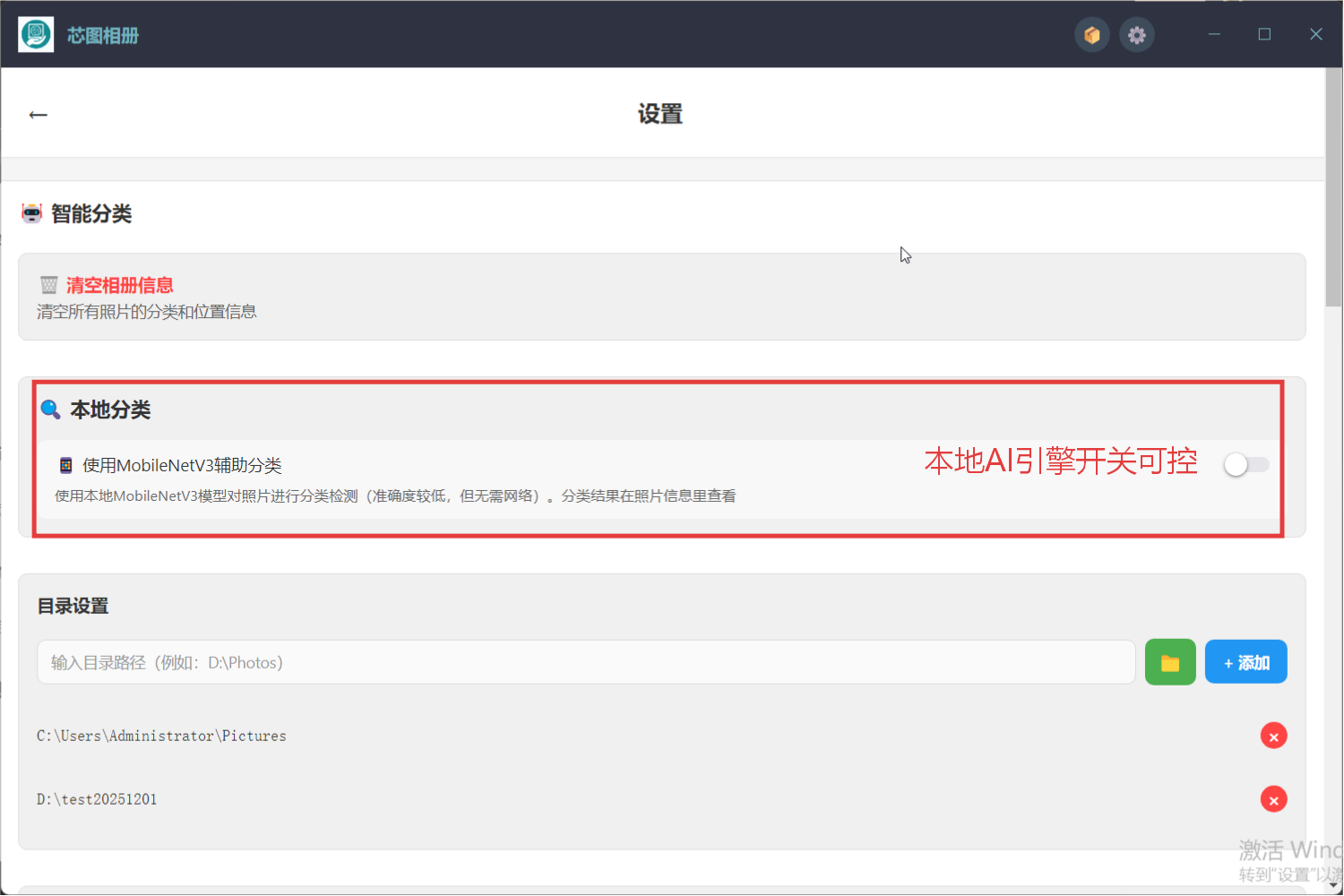Image resolution: width=1344 pixels, height=896 pixels.
Task: Click the back arrow to leave settings
Action: (38, 115)
